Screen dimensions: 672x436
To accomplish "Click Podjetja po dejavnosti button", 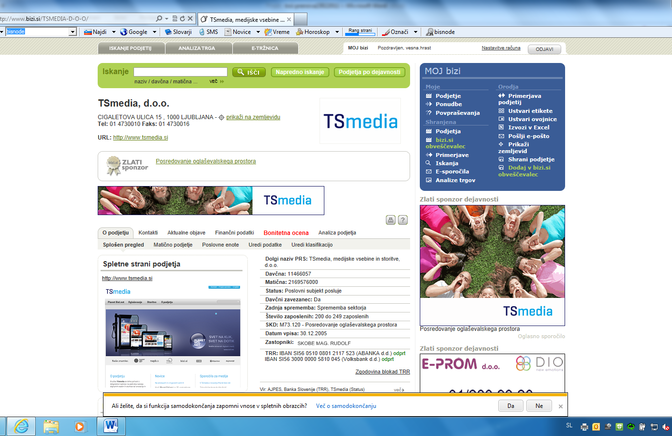I will (369, 72).
